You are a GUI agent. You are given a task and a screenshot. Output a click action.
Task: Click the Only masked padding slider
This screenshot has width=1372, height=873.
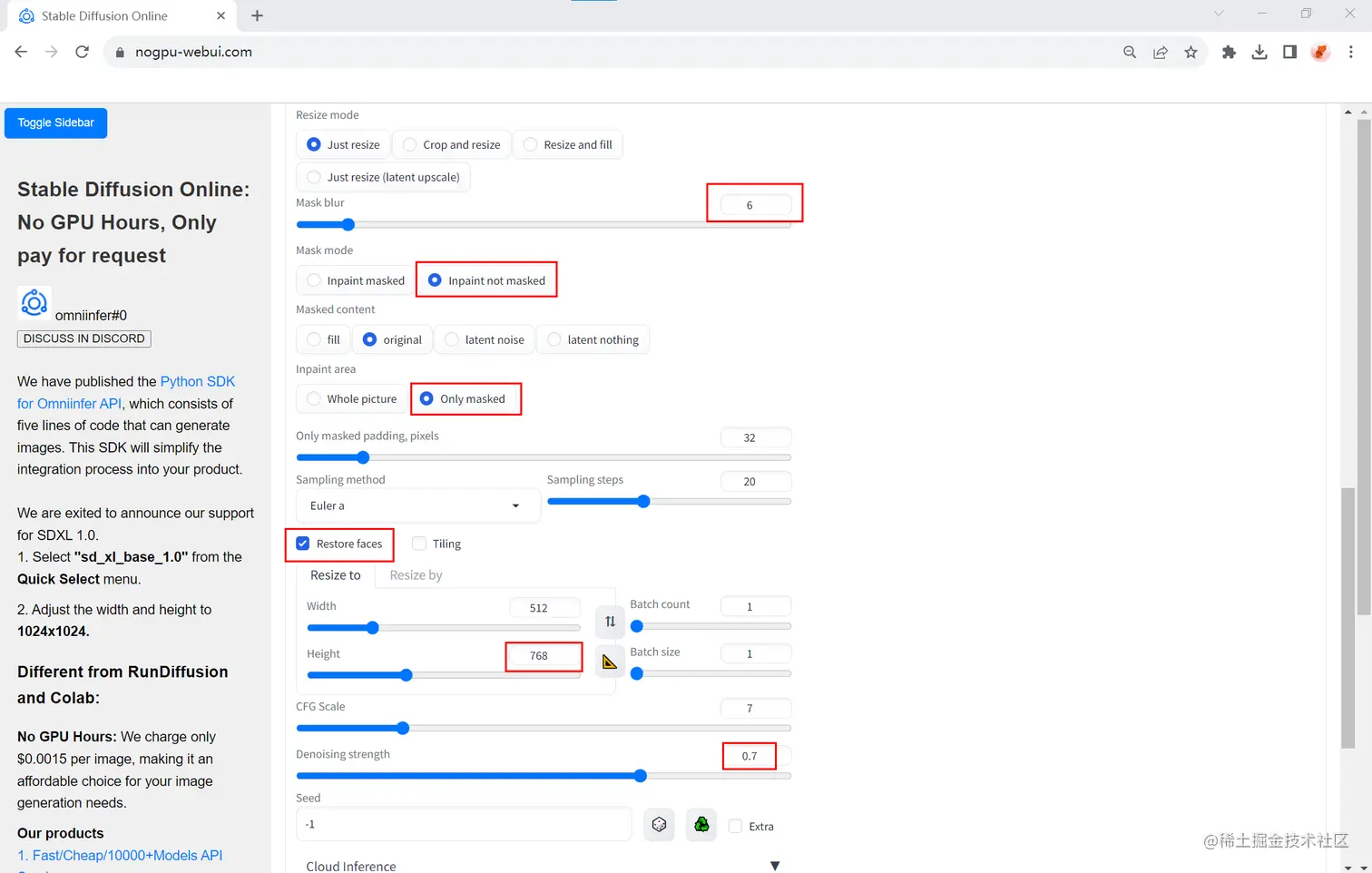[544, 457]
